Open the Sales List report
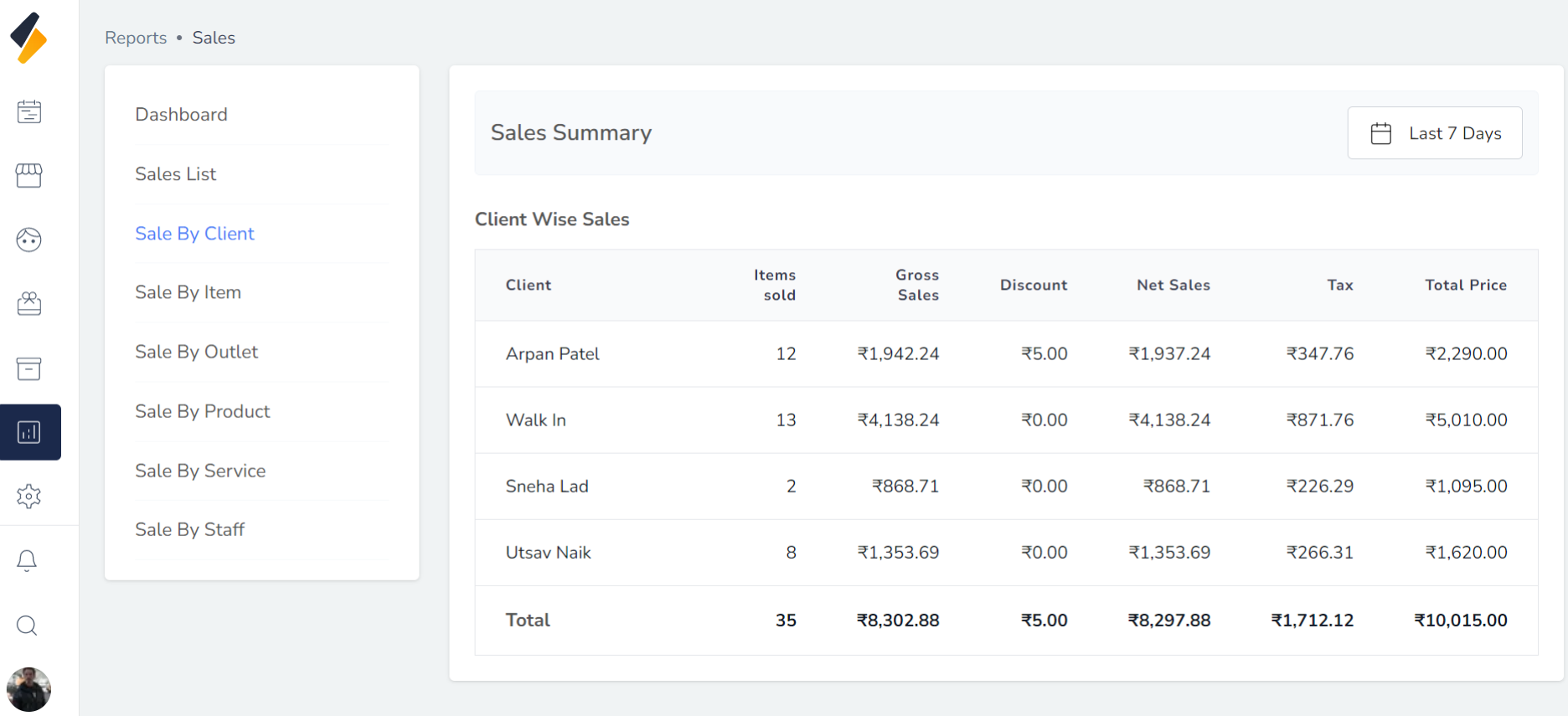 point(175,174)
